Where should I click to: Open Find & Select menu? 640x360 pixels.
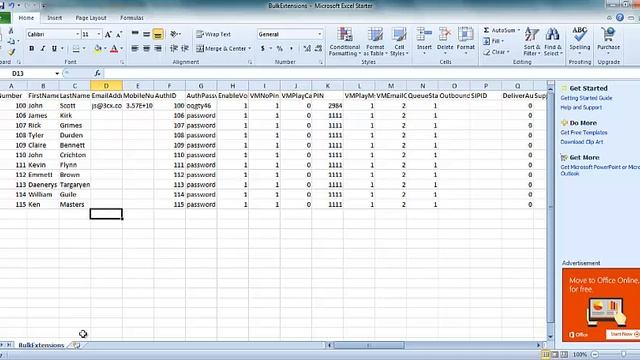(553, 42)
